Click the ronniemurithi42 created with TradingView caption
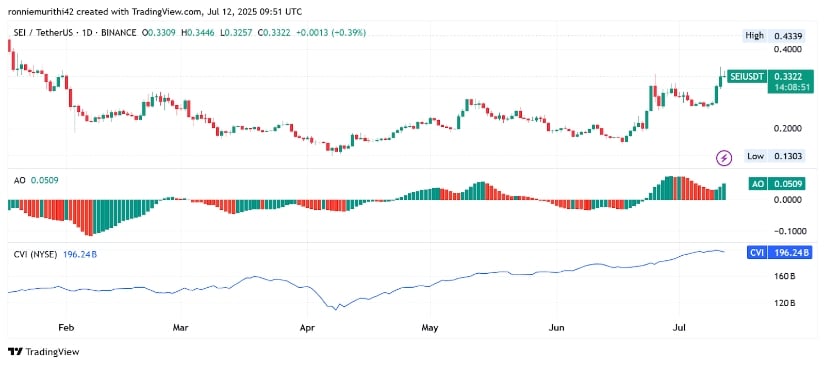Image resolution: width=825 pixels, height=365 pixels. (x=155, y=11)
